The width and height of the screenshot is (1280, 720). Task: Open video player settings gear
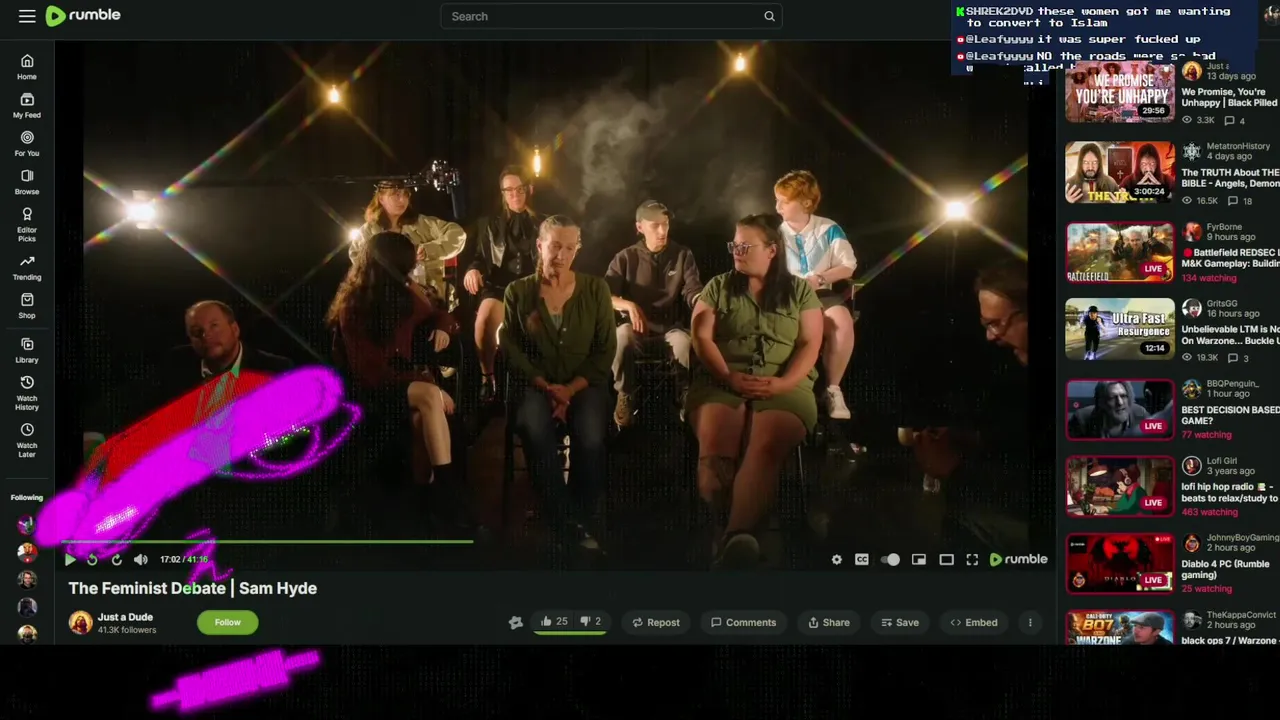(x=837, y=560)
